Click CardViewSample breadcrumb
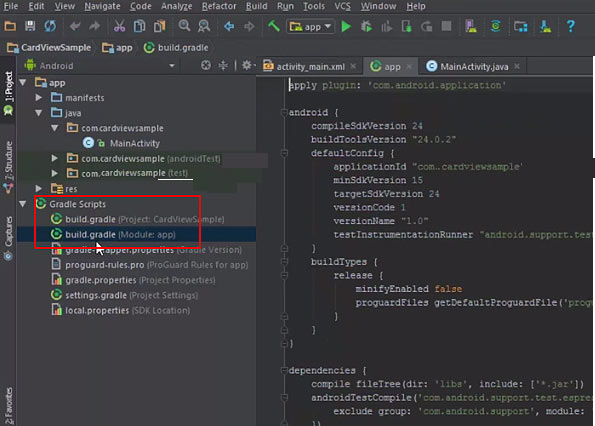 pos(49,48)
